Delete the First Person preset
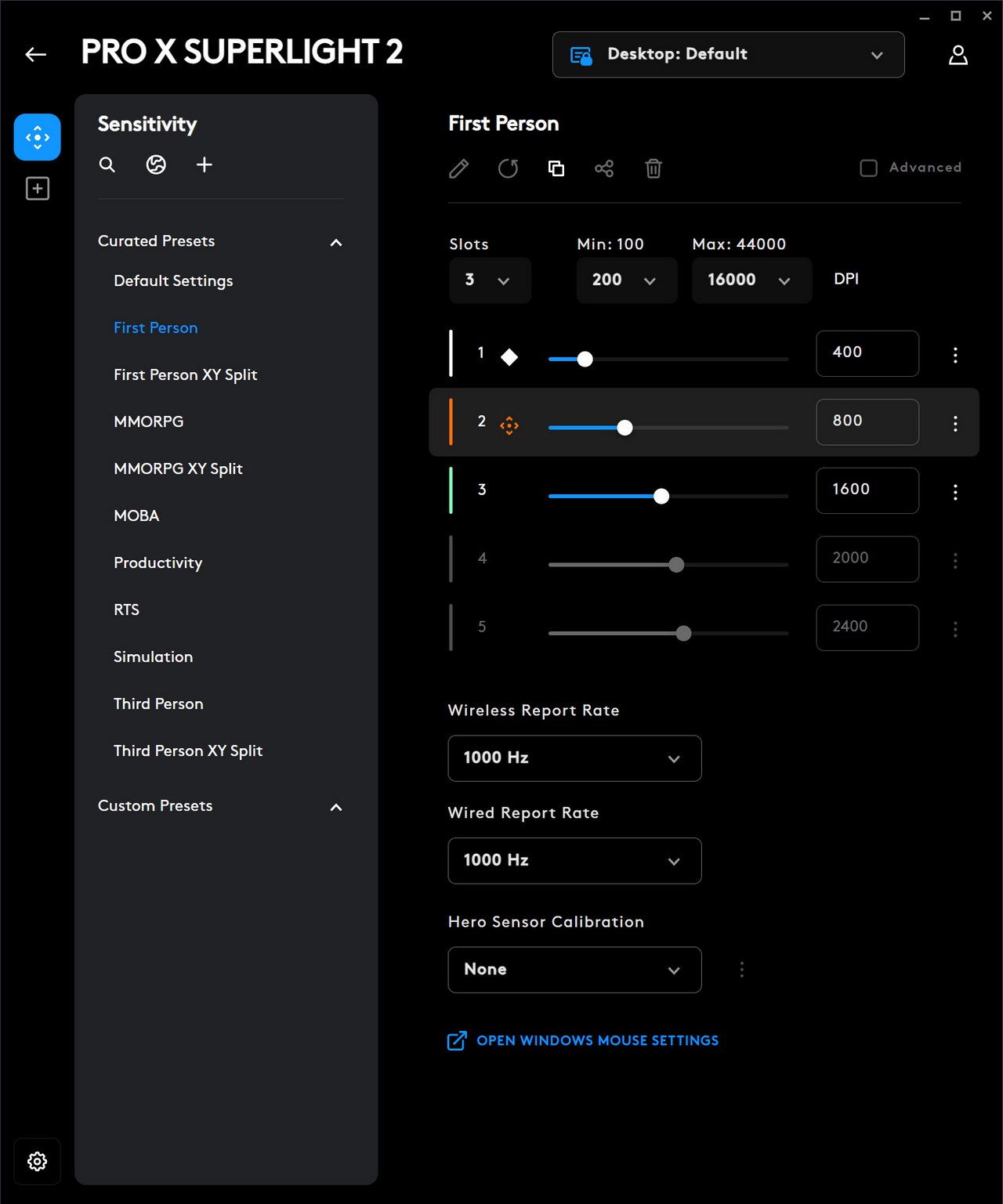Screen dimensions: 1003x1204 click(654, 168)
